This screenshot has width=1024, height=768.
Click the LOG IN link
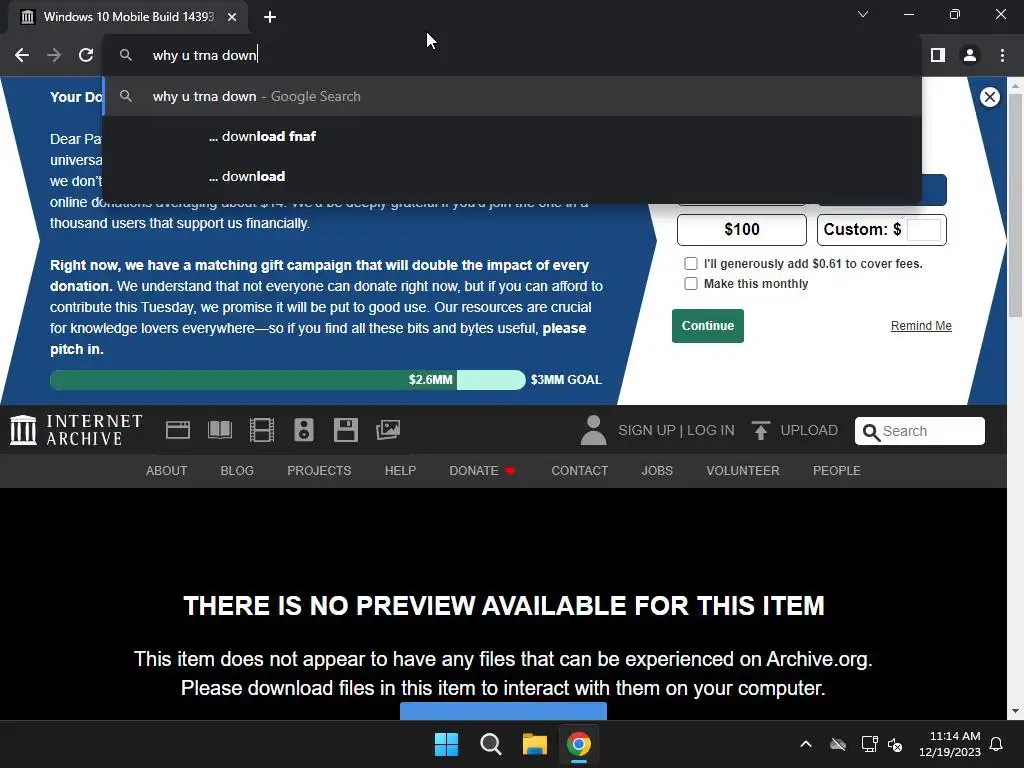(711, 430)
